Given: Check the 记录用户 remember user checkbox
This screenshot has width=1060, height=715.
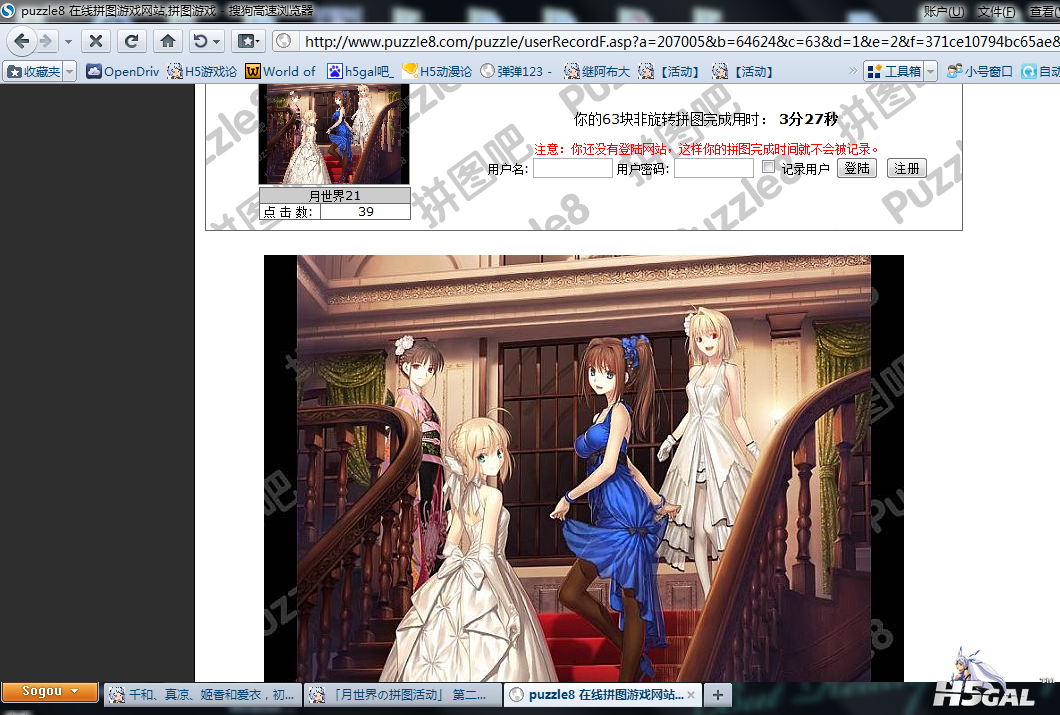Looking at the screenshot, I should [x=768, y=167].
